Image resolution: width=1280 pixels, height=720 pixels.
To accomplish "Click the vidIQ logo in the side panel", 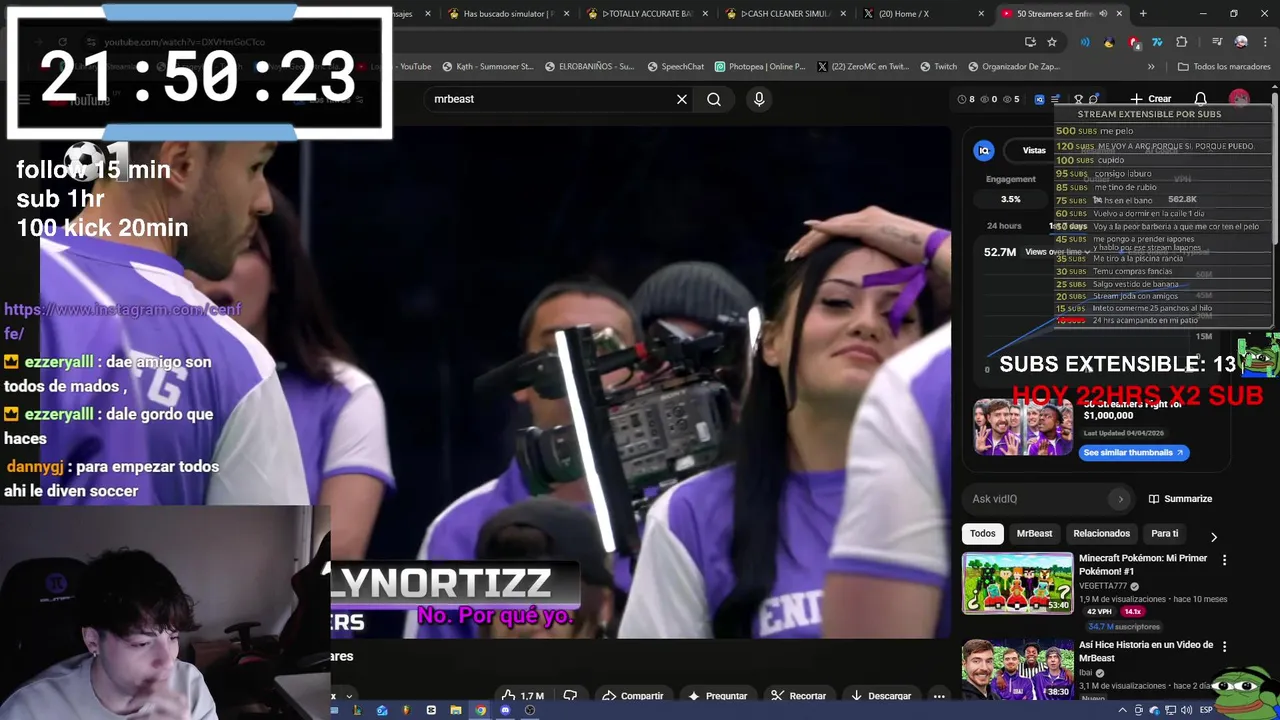I will 984,150.
